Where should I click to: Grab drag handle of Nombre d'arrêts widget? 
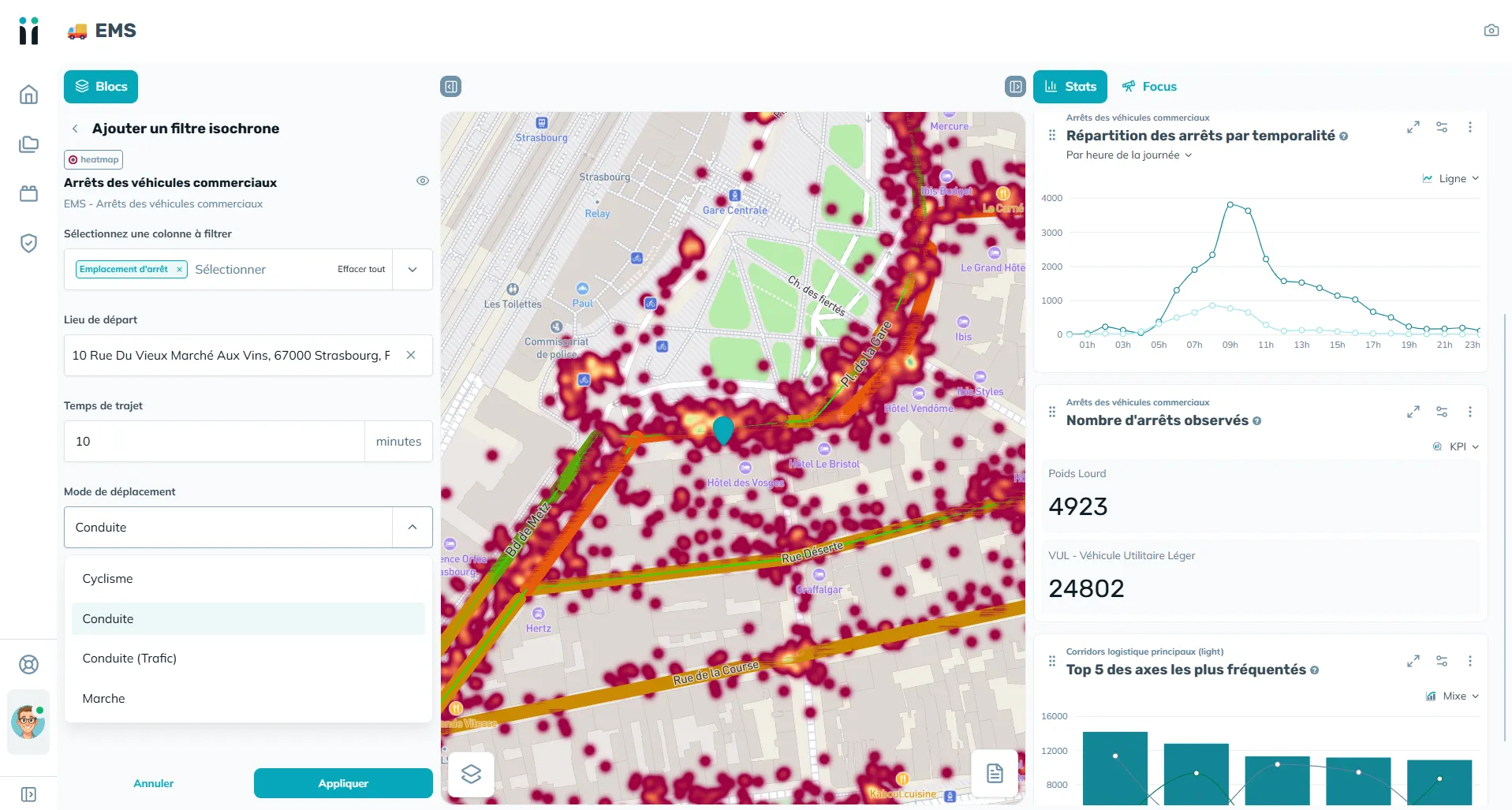(1051, 412)
